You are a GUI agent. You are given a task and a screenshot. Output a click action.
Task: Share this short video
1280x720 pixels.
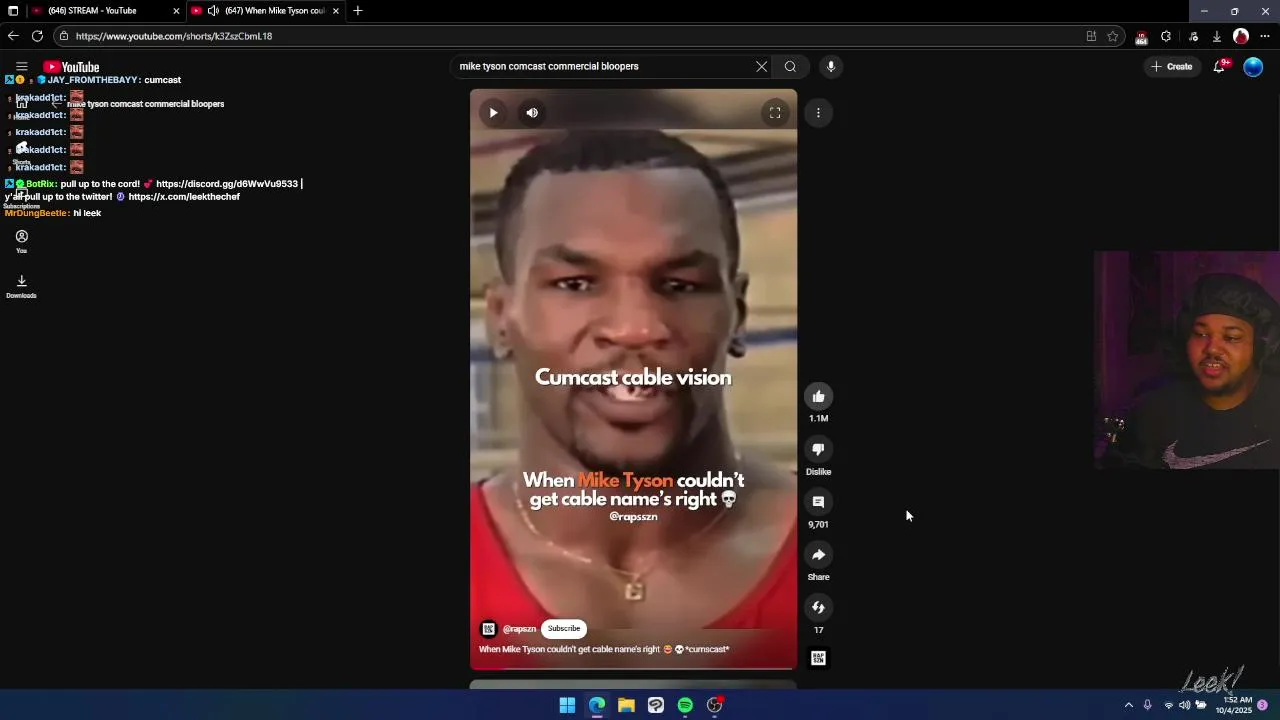818,555
